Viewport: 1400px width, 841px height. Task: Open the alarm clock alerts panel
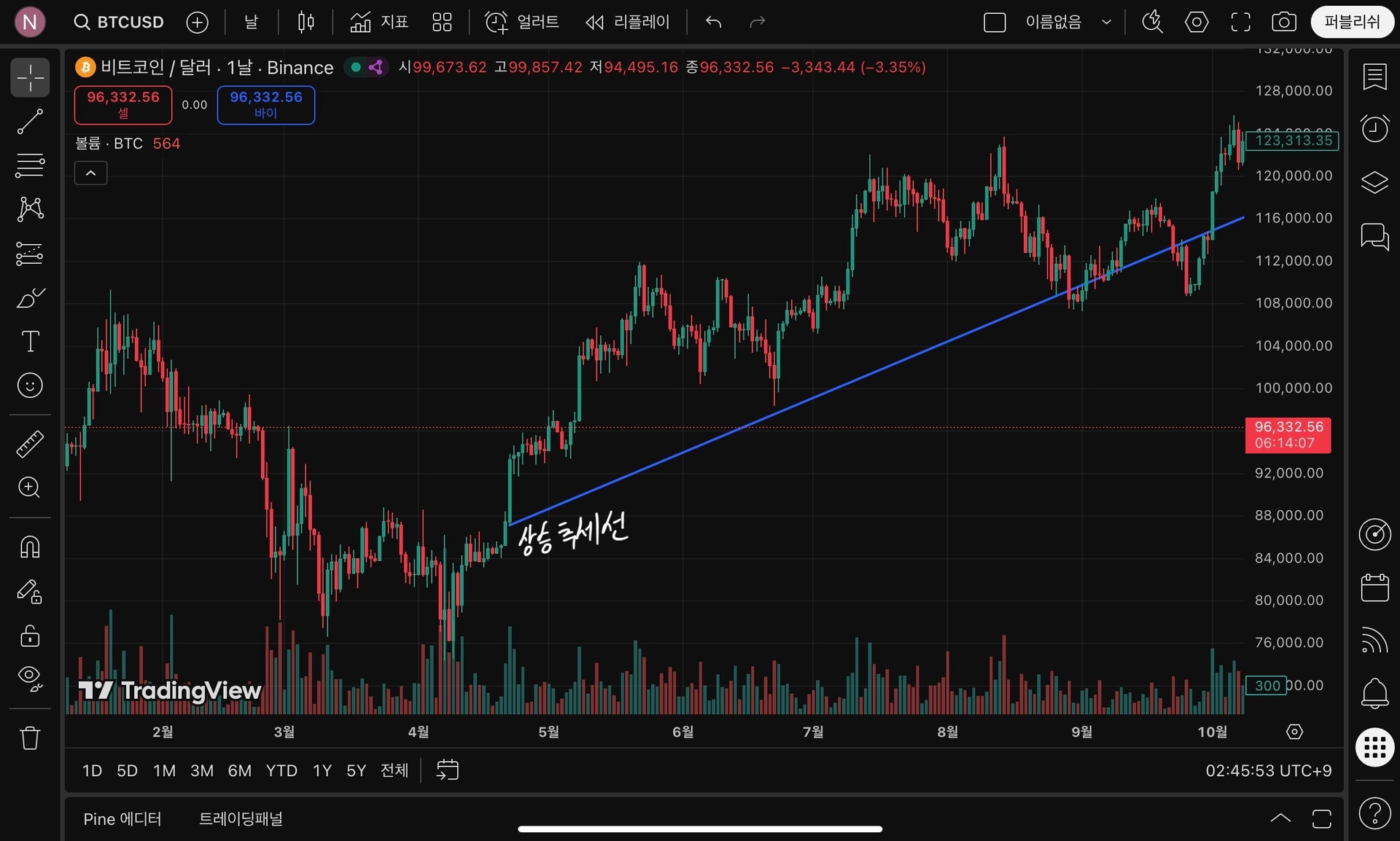click(x=1374, y=129)
